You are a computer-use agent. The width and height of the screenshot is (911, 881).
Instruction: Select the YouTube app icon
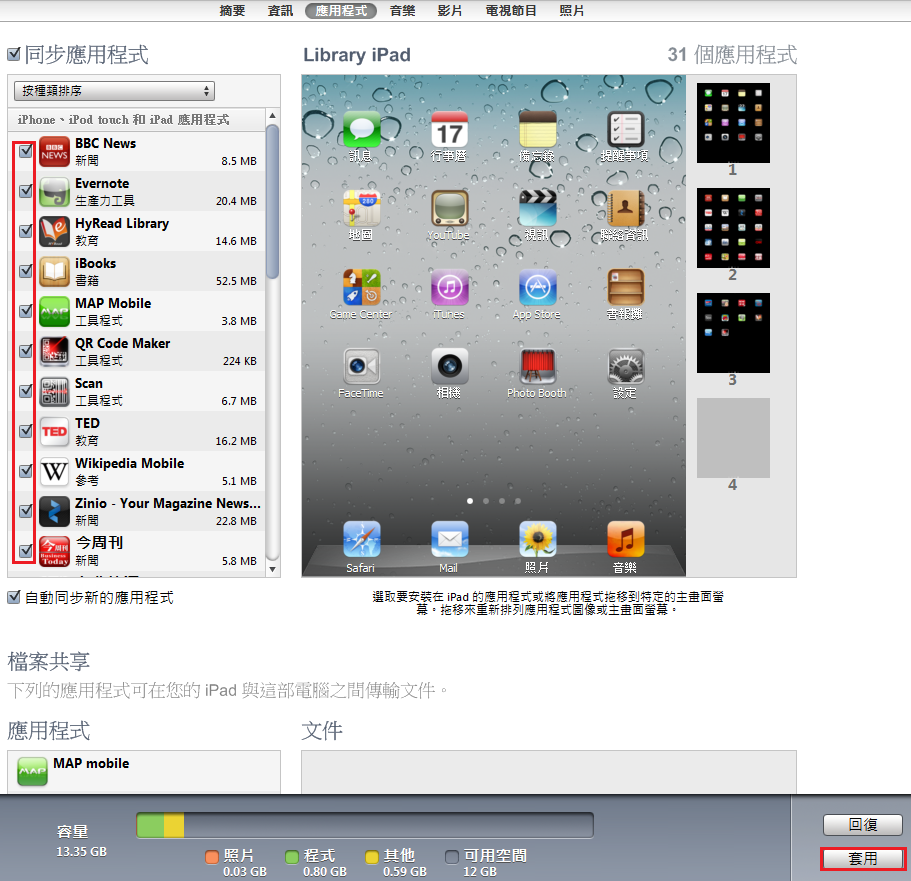(449, 208)
